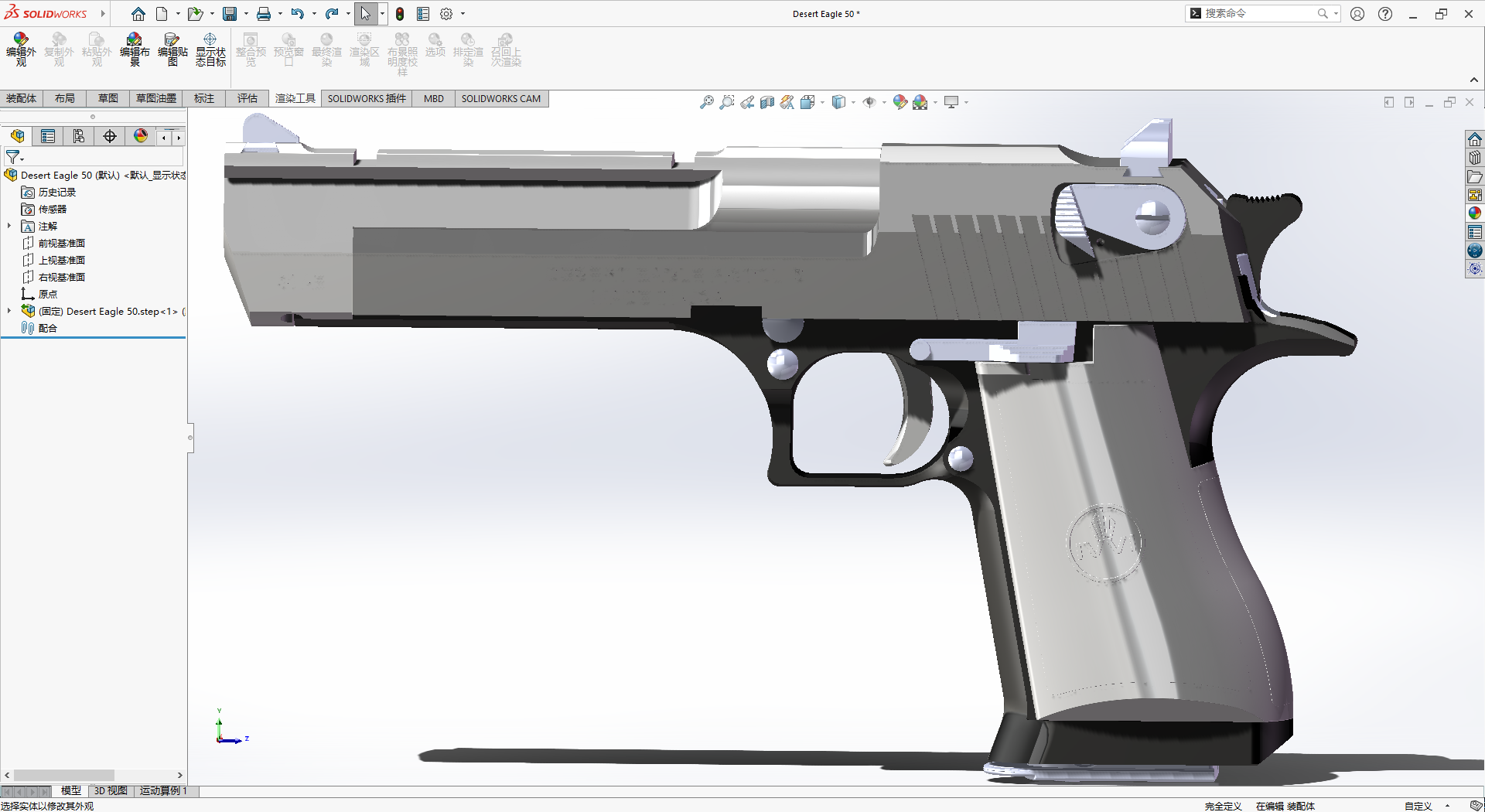
Task: Save the document with the Save icon
Action: [x=230, y=14]
